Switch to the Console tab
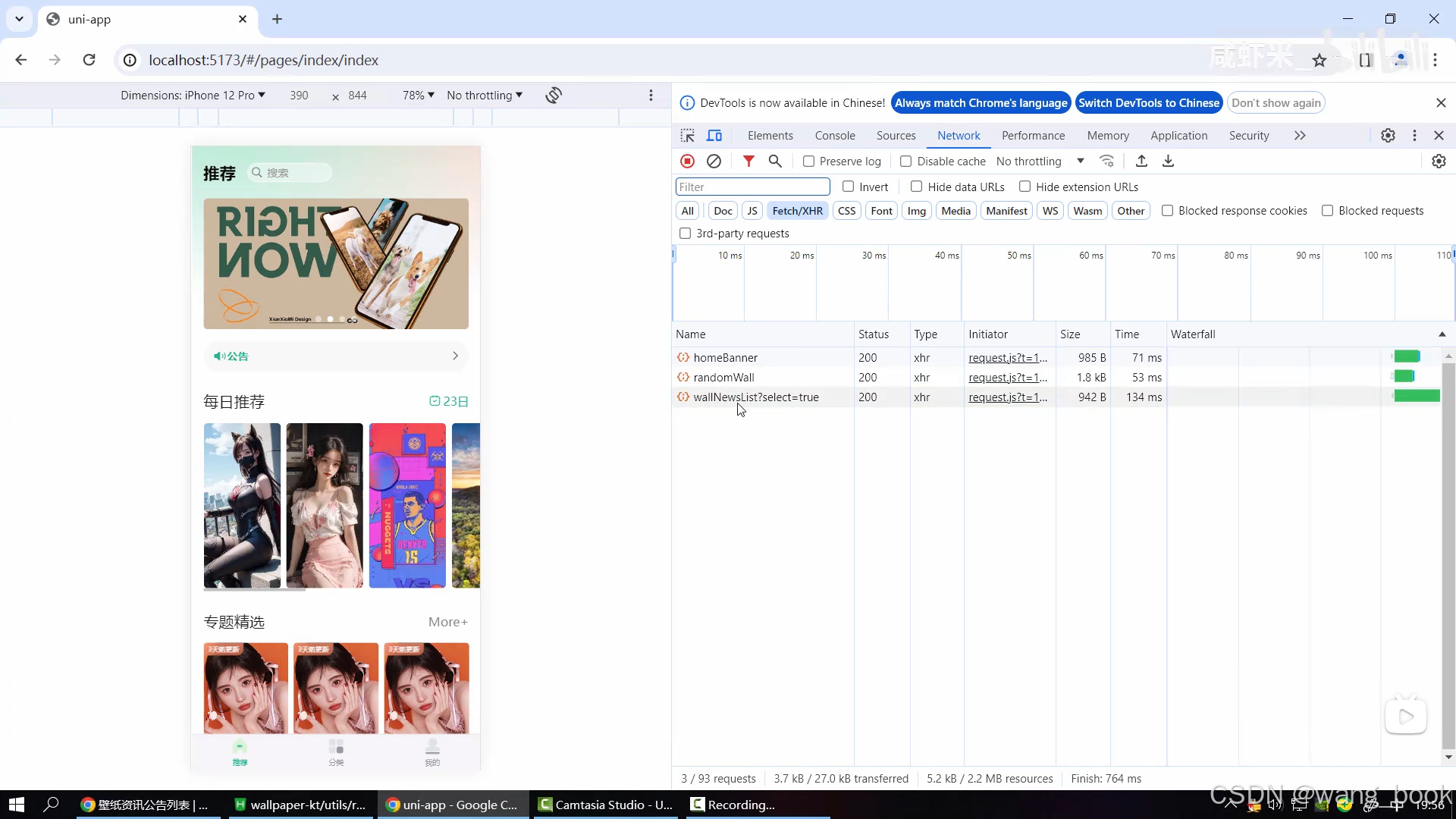The height and width of the screenshot is (819, 1456). [835, 136]
